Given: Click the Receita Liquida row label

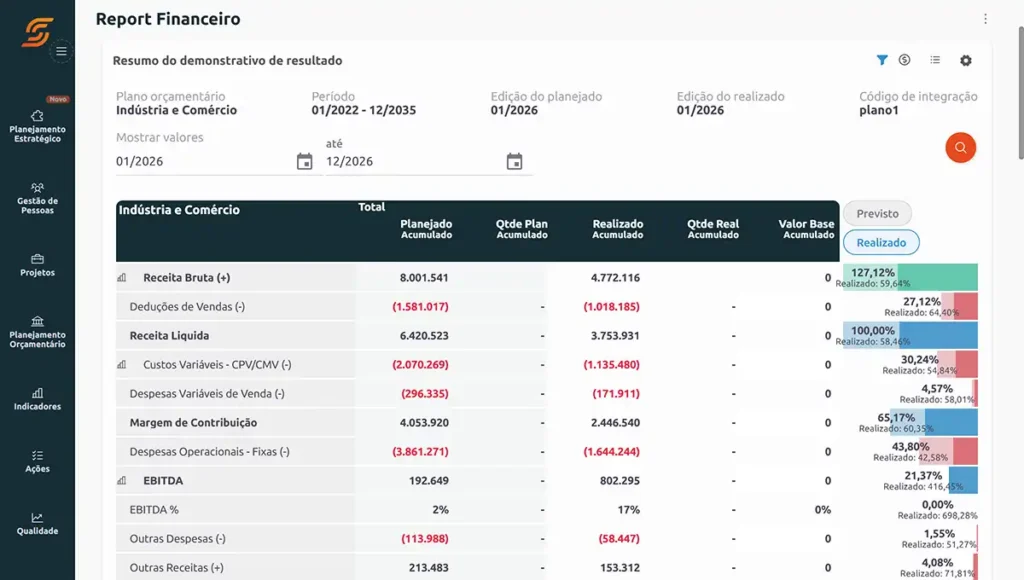Looking at the screenshot, I should pyautogui.click(x=169, y=336).
